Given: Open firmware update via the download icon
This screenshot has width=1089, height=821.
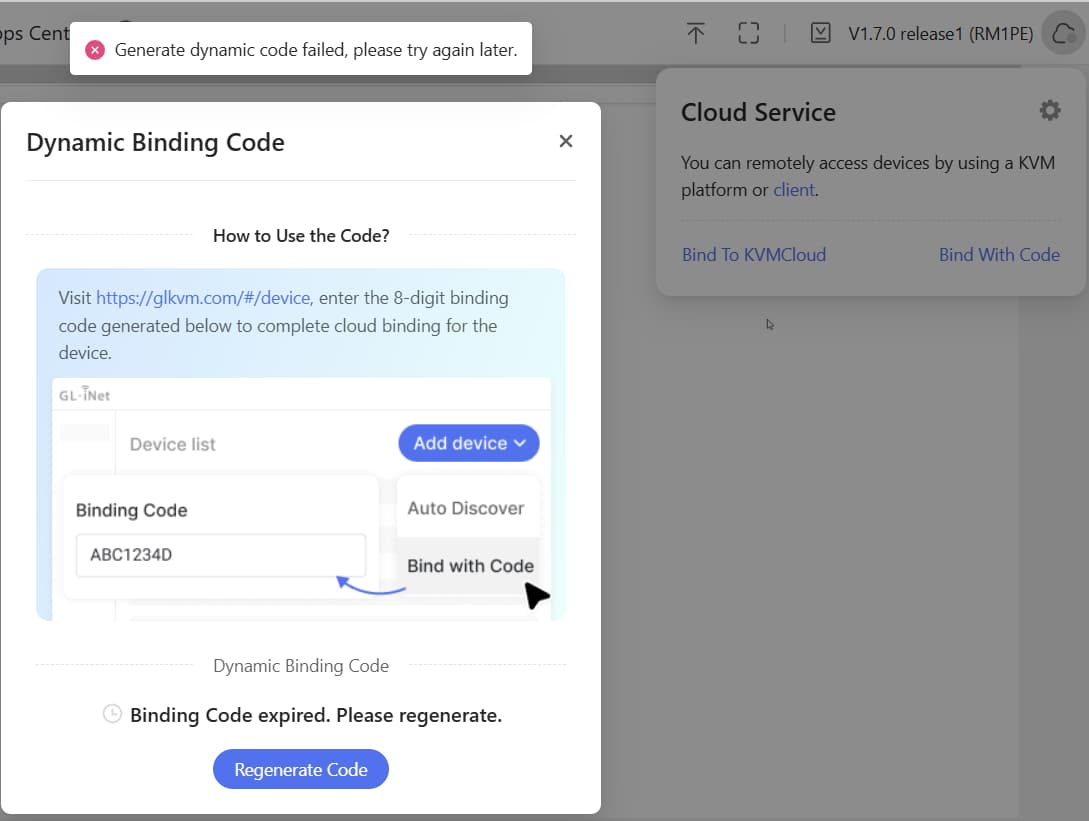Looking at the screenshot, I should click(x=820, y=33).
